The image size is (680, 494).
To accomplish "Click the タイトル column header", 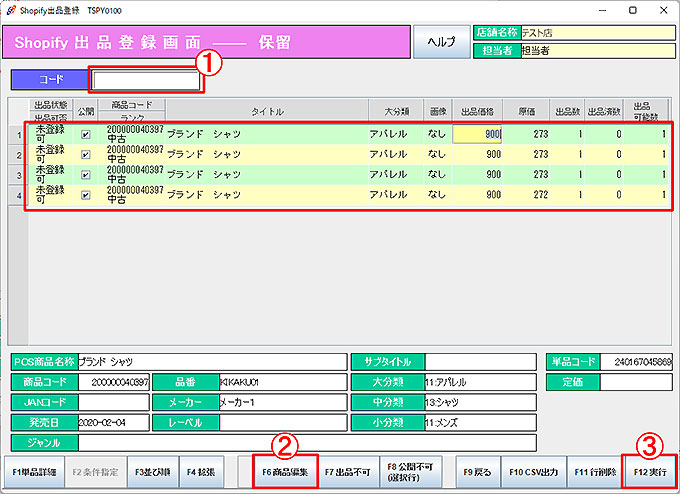I will [x=267, y=111].
